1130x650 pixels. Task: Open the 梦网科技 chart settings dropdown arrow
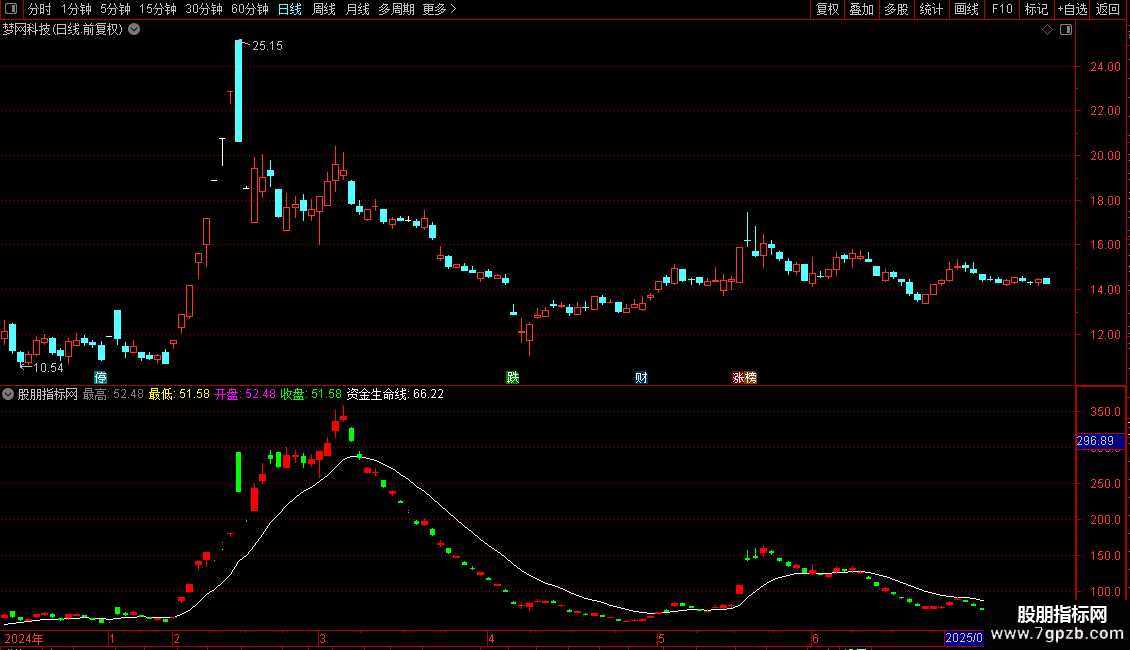pyautogui.click(x=134, y=30)
